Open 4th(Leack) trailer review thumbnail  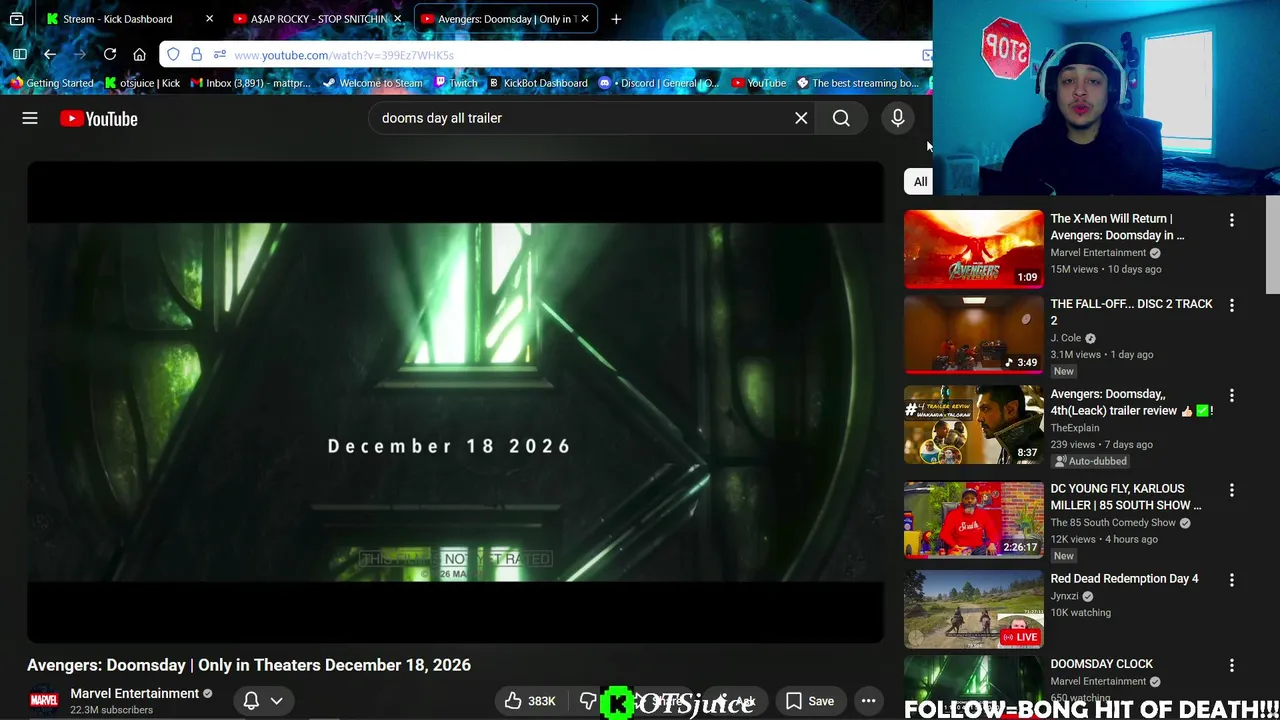tap(974, 425)
